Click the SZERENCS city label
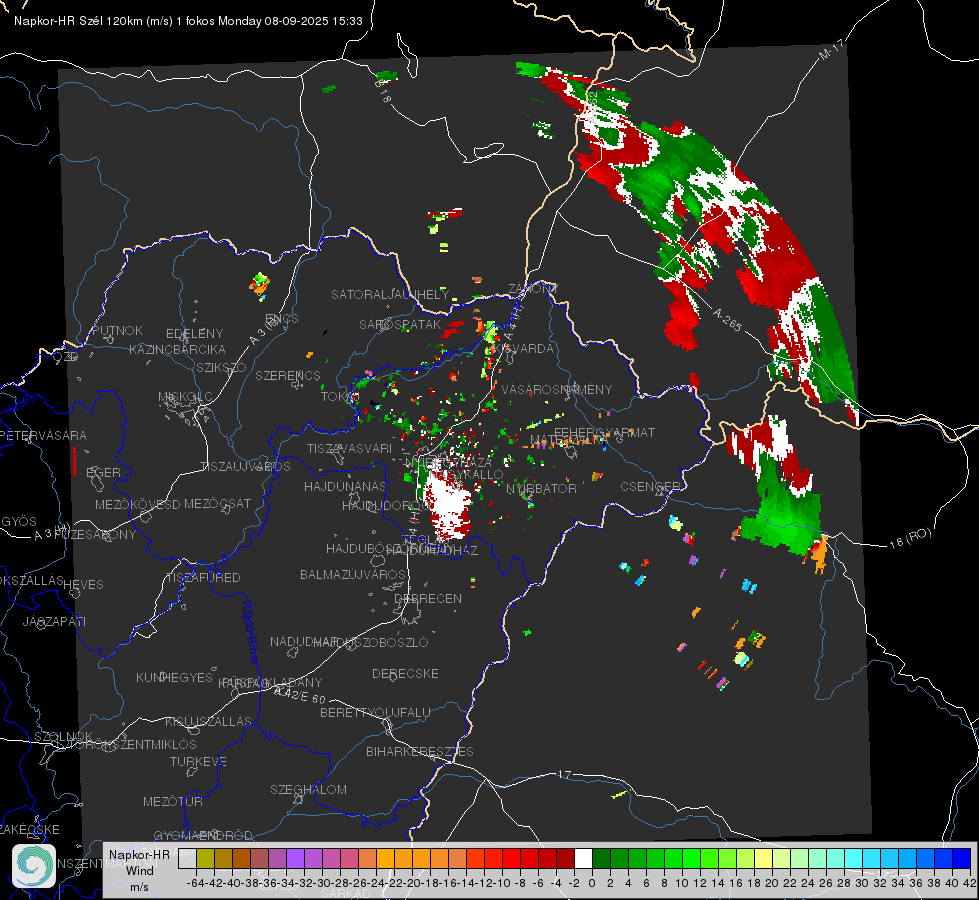 click(x=288, y=375)
